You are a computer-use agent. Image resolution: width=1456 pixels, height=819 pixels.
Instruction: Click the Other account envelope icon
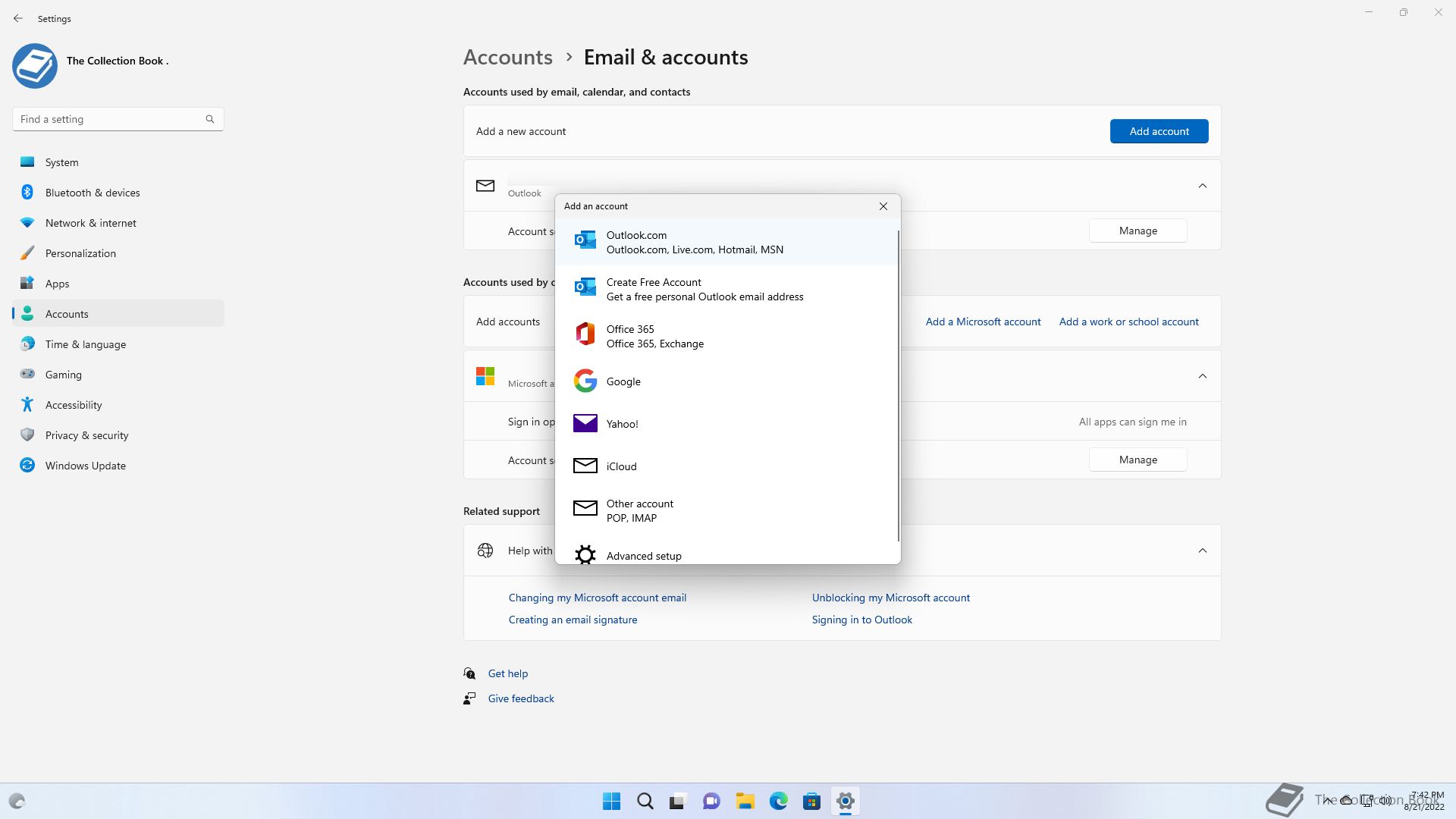pyautogui.click(x=585, y=508)
